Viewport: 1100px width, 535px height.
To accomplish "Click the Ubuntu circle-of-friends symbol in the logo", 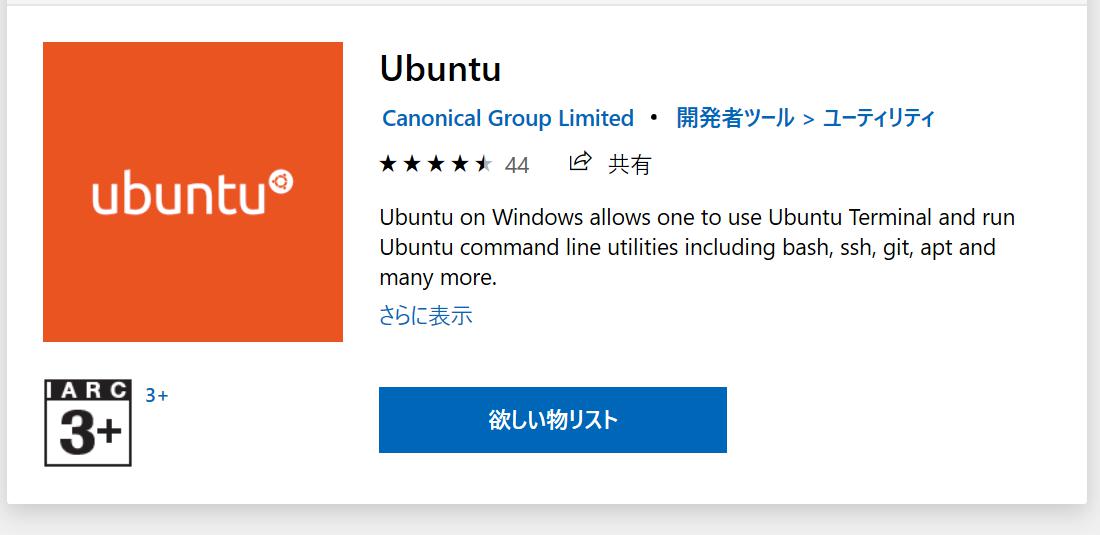I will (281, 182).
